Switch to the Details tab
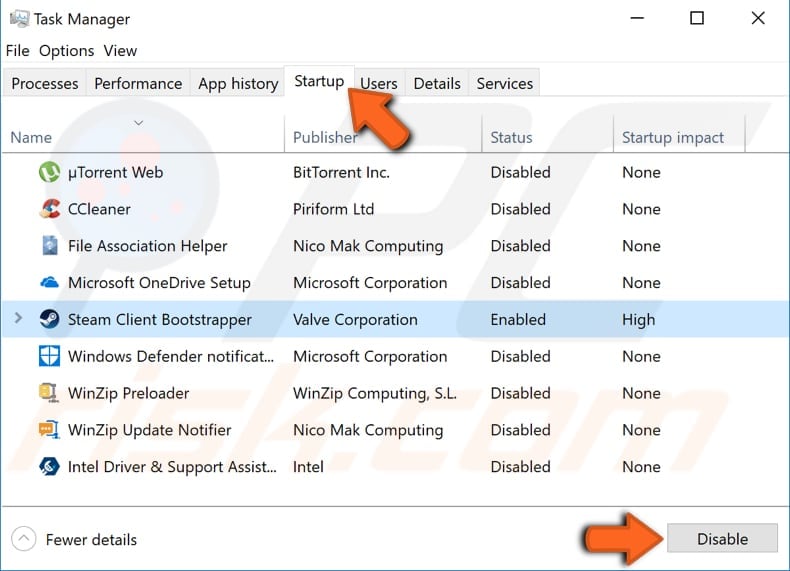The image size is (790, 571). click(x=437, y=83)
